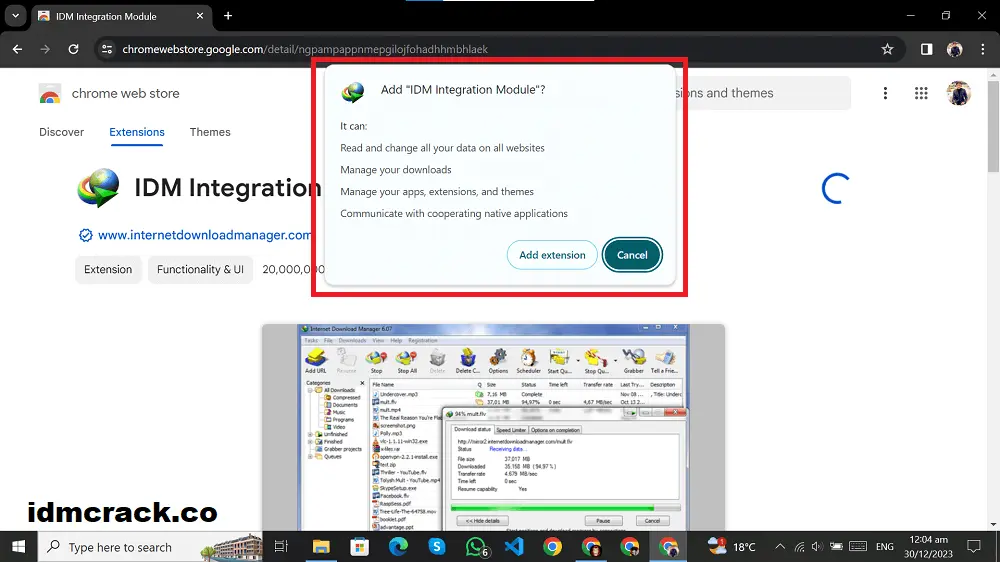The width and height of the screenshot is (1000, 562).
Task: Select the Extensions tab
Action: [136, 132]
